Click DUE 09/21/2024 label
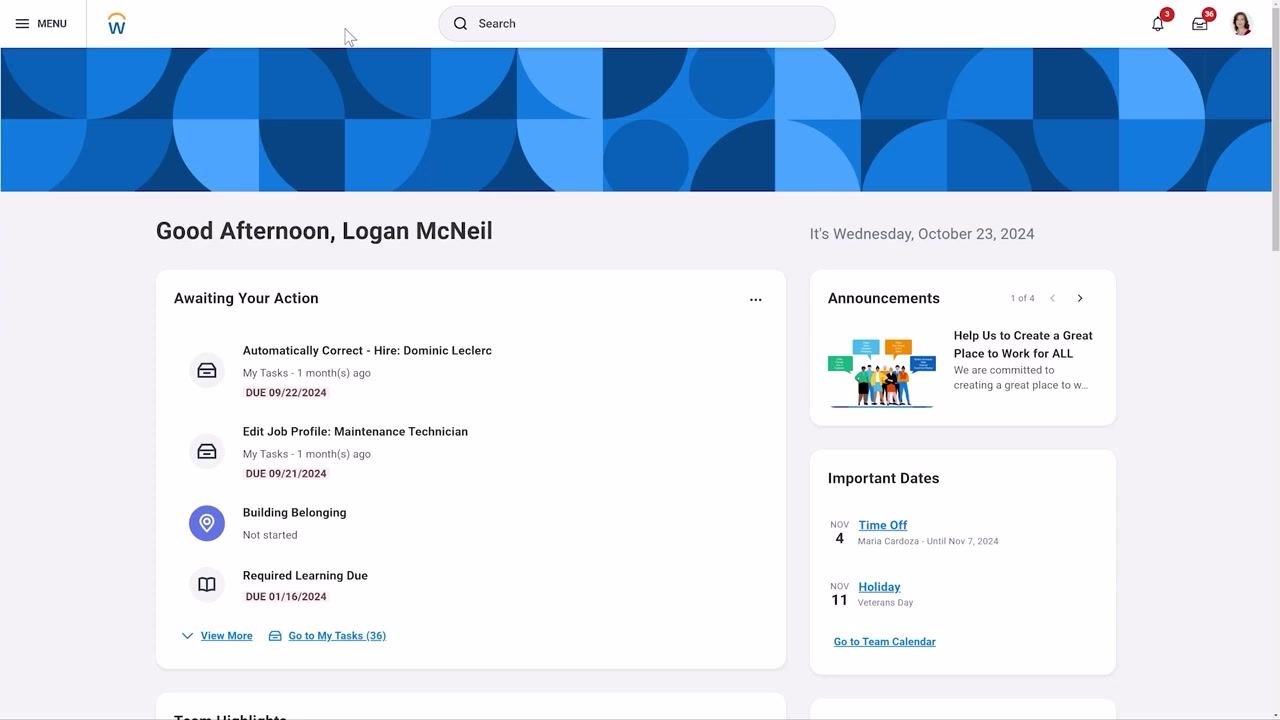The width and height of the screenshot is (1280, 720). 286,474
